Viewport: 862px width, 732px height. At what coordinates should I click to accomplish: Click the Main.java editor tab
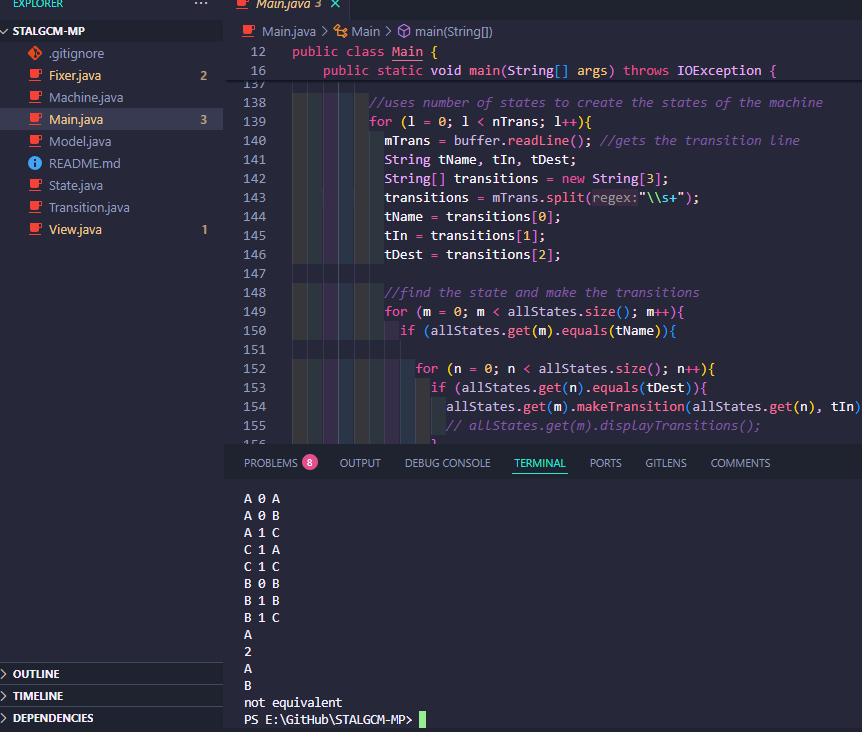pos(289,4)
